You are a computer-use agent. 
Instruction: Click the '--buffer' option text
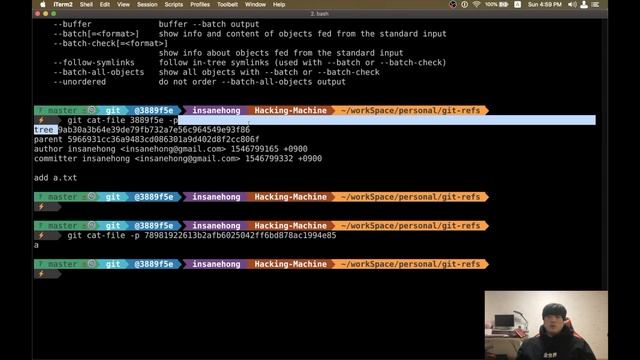72,24
